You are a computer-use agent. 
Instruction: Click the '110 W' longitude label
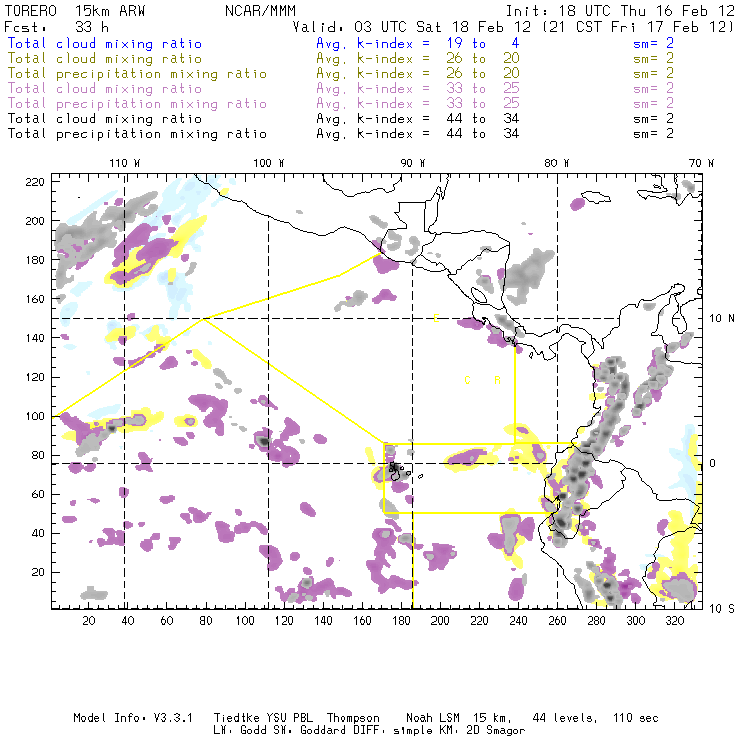125,163
